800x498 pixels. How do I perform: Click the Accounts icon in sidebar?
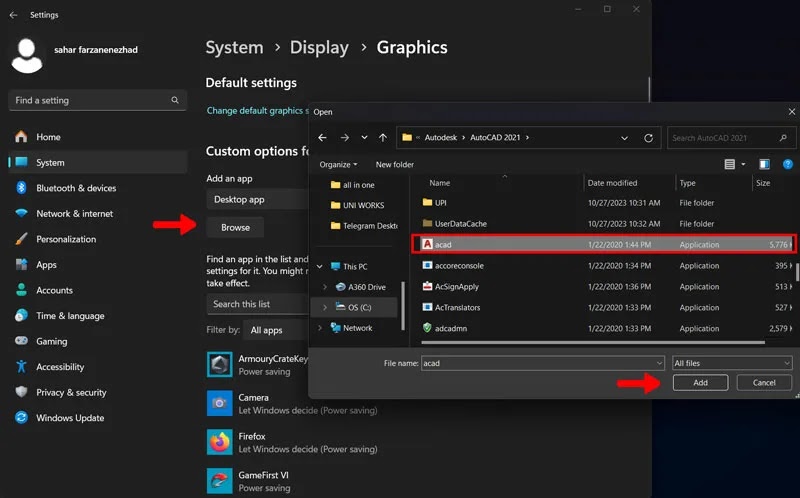coord(21,290)
